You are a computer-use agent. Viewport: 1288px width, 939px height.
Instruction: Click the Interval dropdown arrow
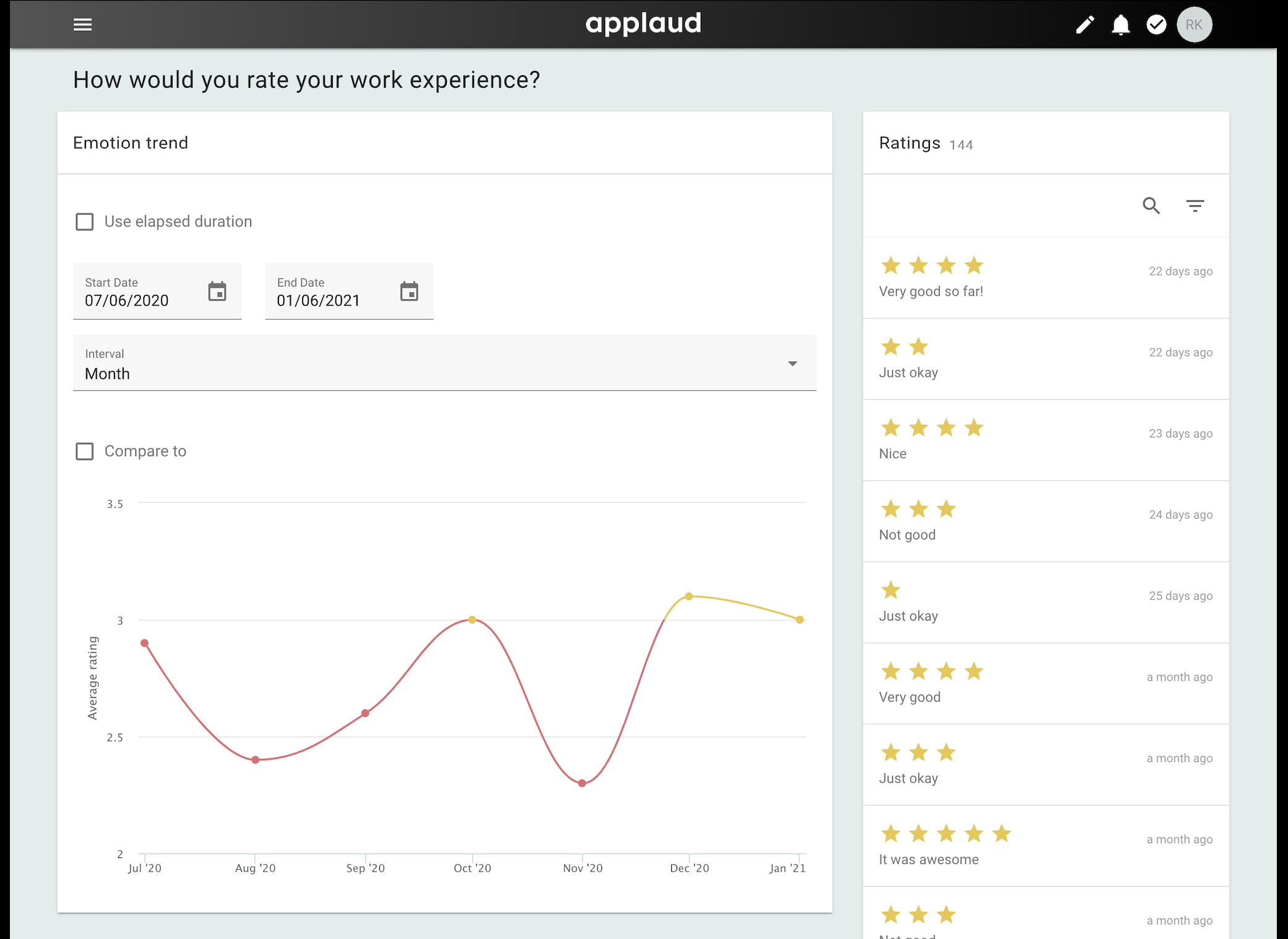(792, 363)
